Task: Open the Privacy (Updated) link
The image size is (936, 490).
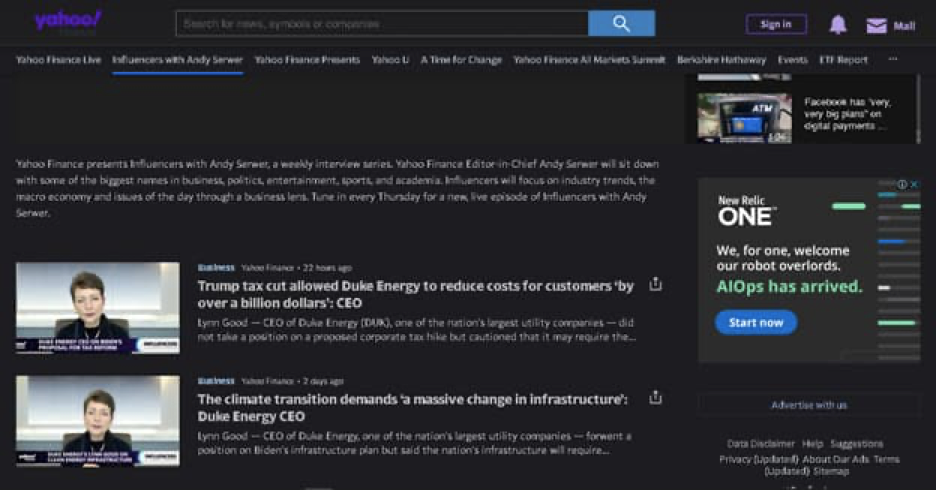Action: coord(759,459)
